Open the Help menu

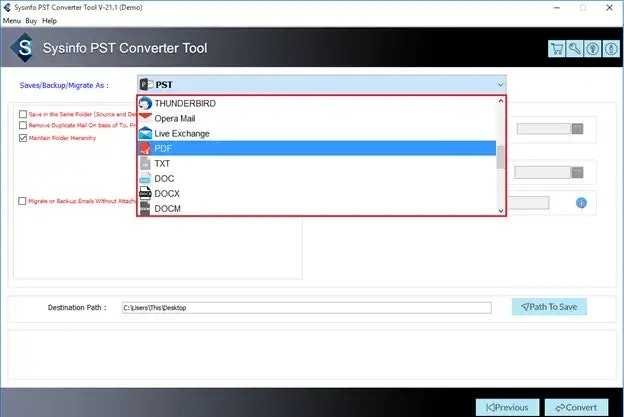tap(49, 21)
